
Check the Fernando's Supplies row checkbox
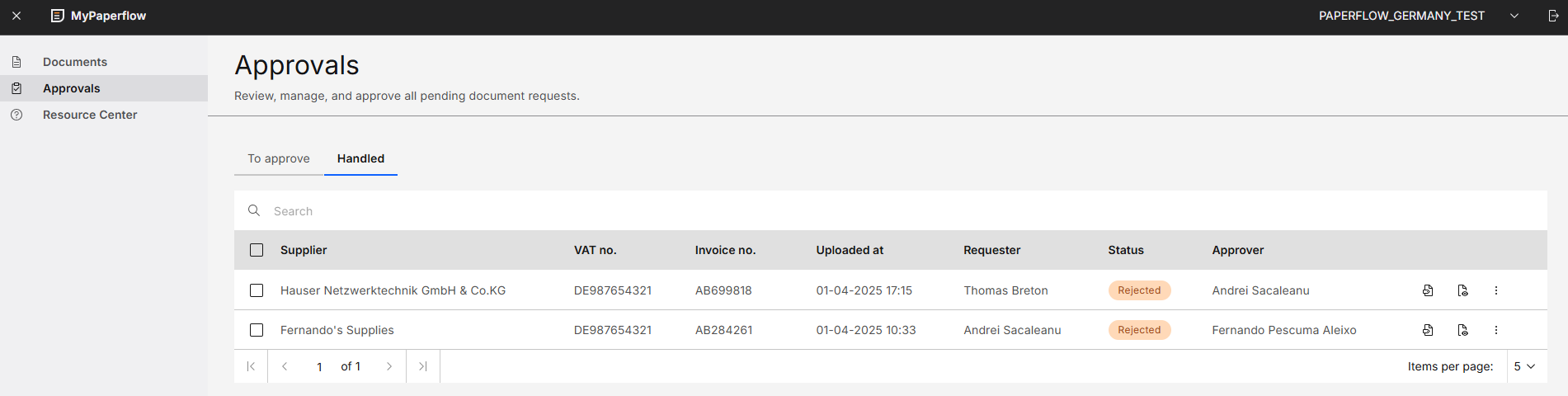coord(257,330)
